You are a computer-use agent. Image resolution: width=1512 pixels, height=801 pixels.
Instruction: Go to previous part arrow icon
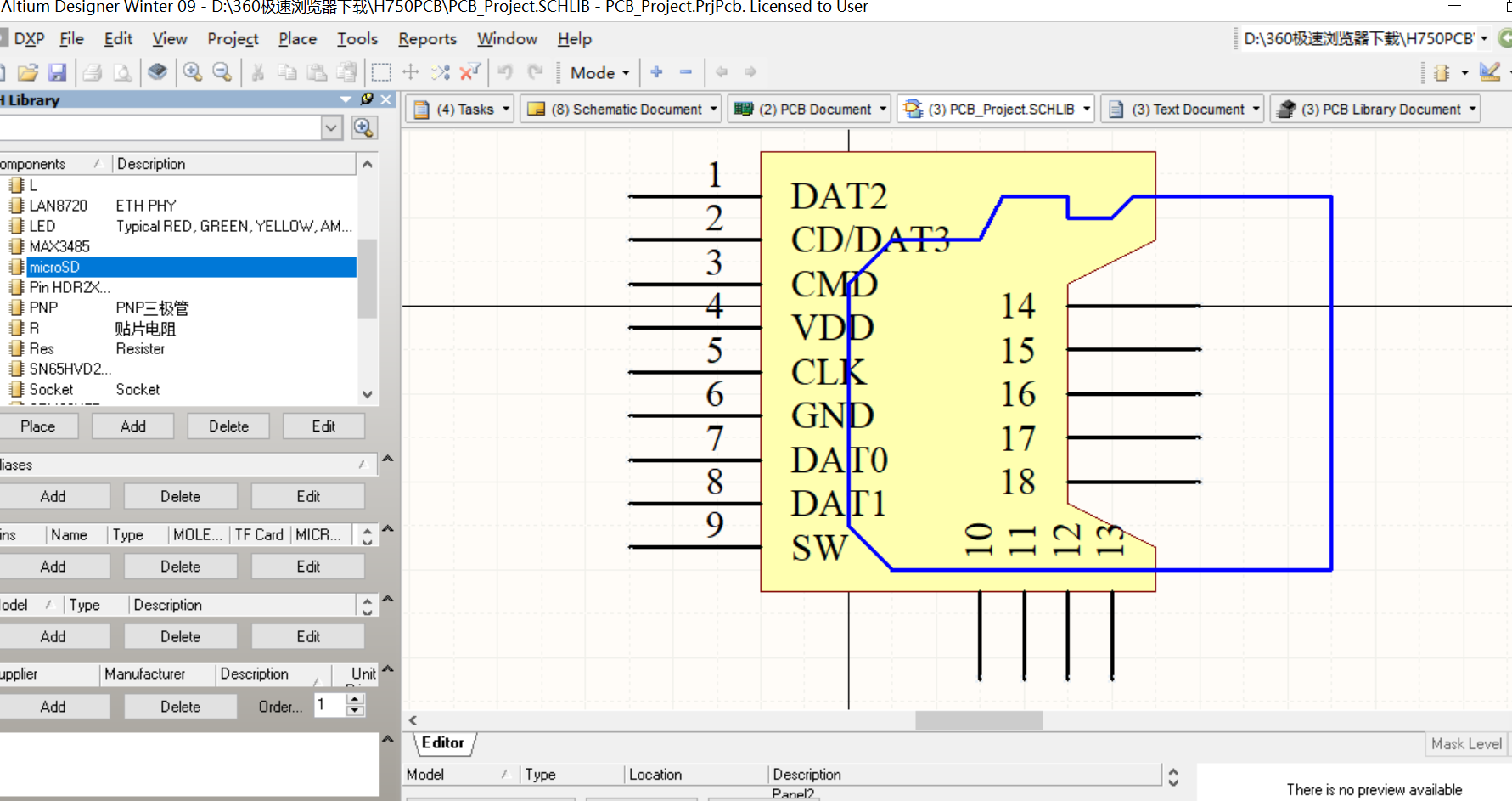(722, 72)
